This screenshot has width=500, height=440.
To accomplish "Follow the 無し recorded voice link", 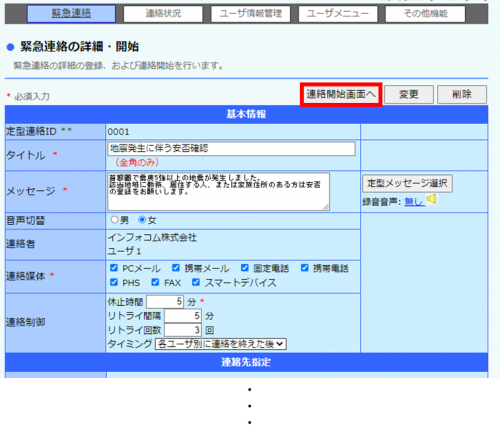I will pyautogui.click(x=415, y=202).
